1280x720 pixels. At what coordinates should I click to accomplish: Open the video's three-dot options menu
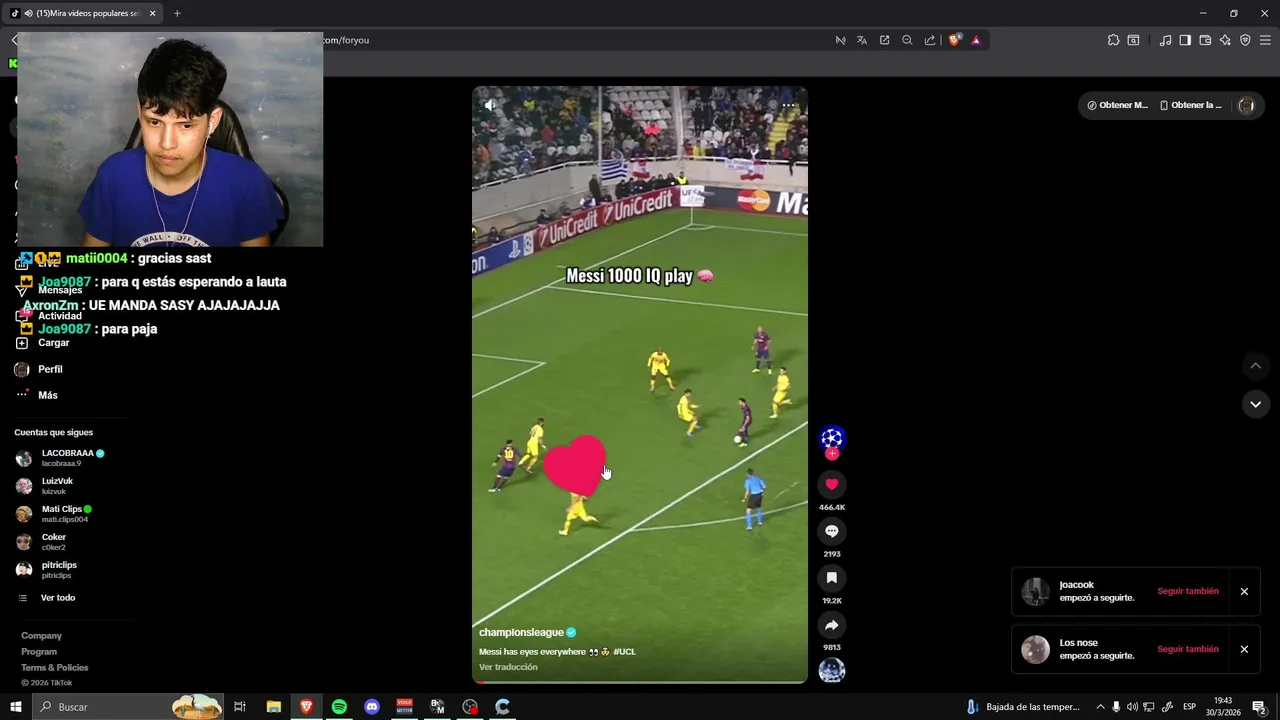tap(788, 104)
